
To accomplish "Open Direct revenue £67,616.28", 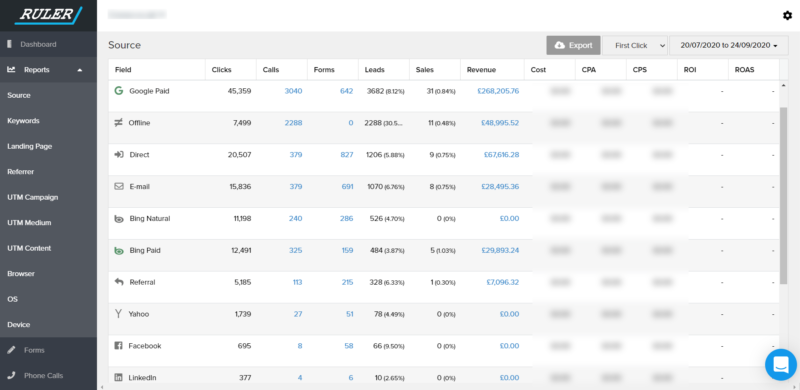I will [x=502, y=155].
